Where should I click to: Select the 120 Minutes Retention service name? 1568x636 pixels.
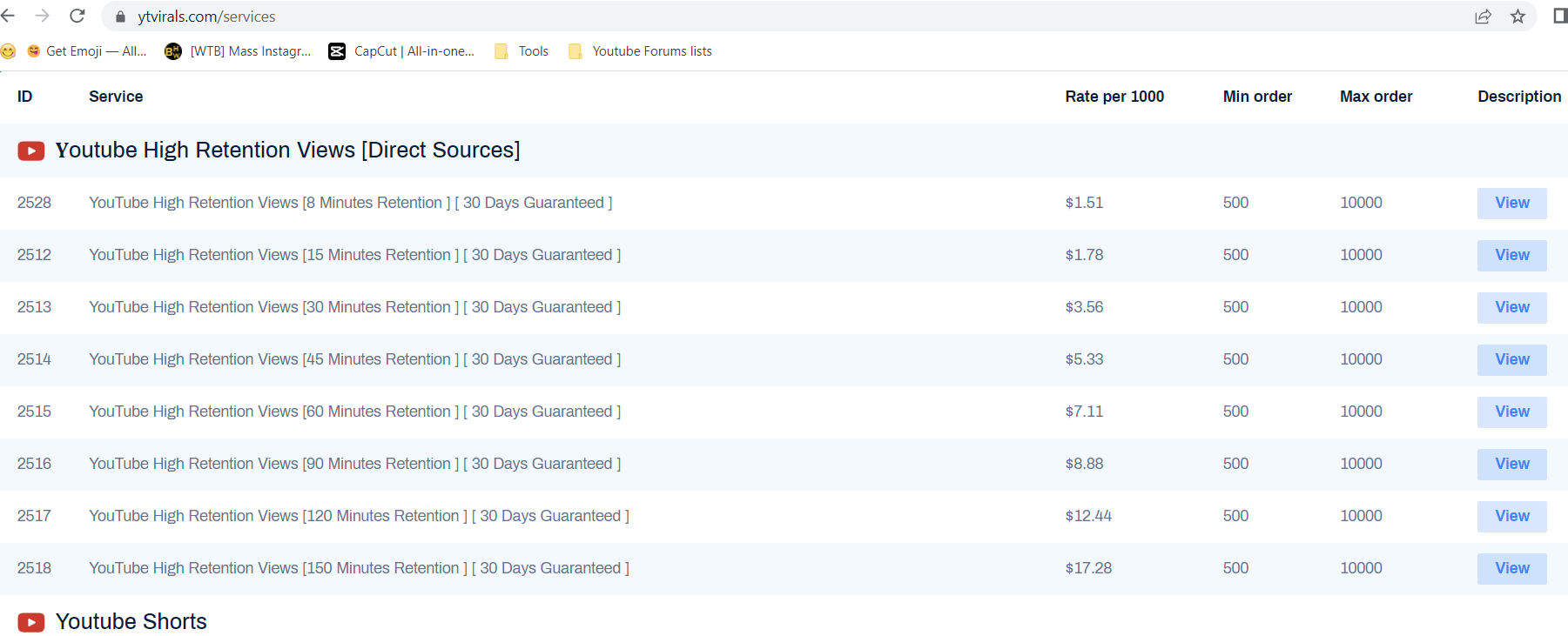pos(359,516)
